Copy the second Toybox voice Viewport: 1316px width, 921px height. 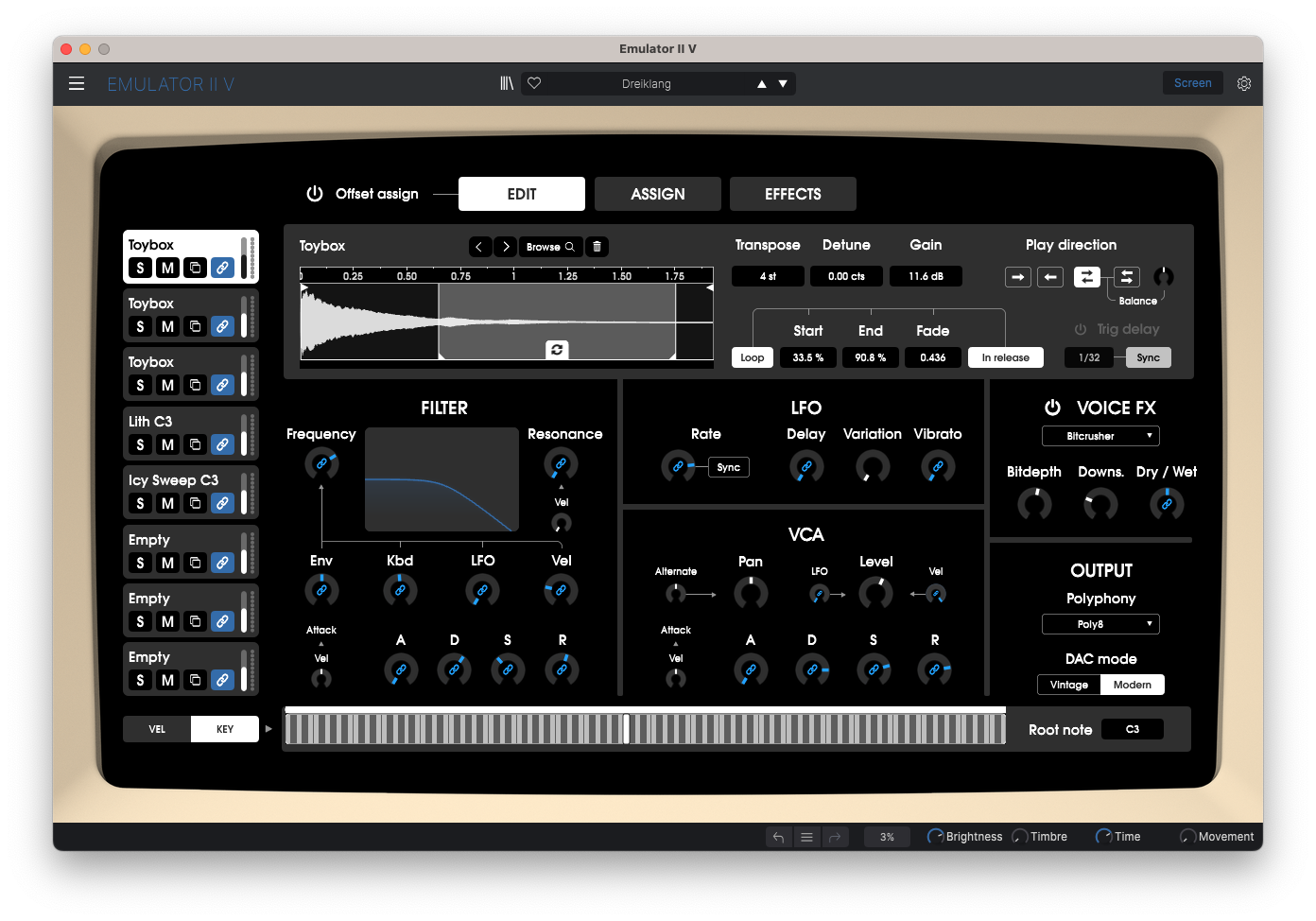195,326
